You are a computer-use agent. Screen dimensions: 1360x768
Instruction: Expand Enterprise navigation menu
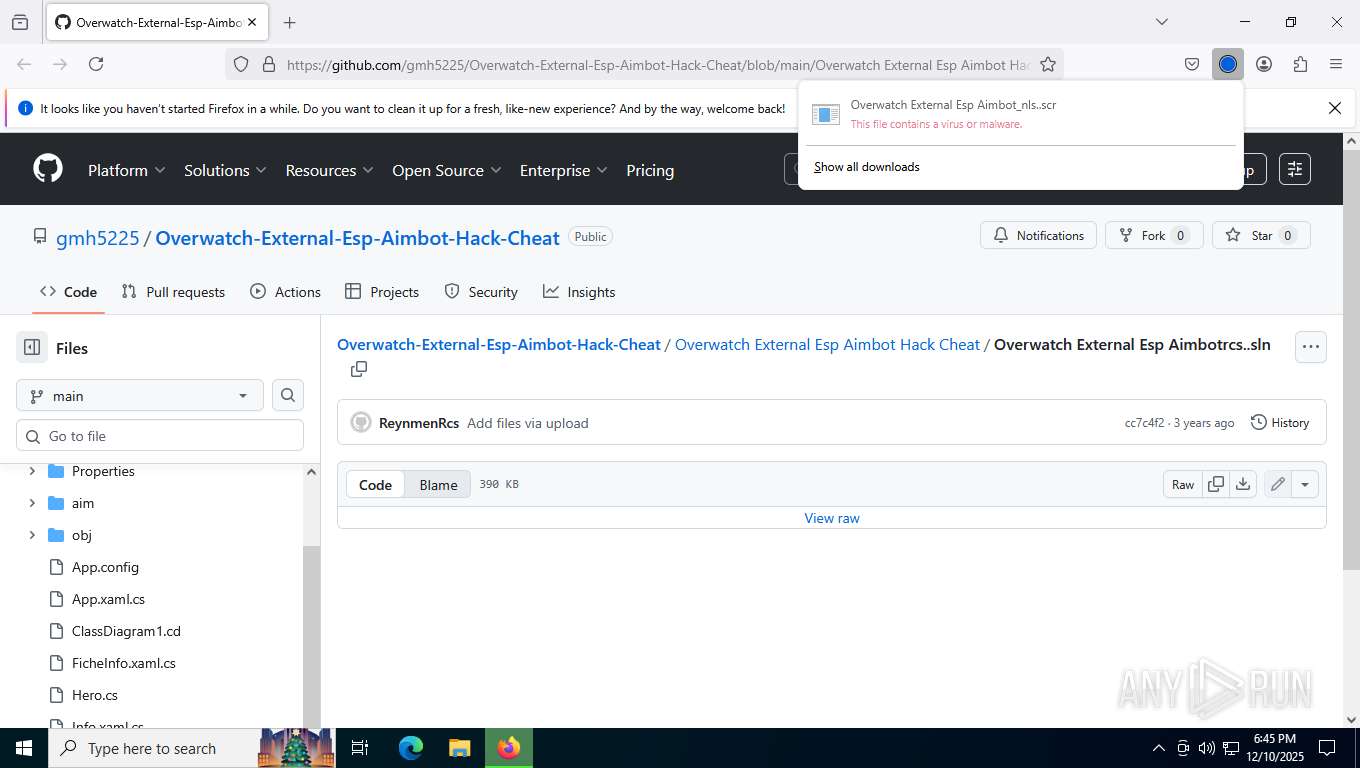pos(563,170)
